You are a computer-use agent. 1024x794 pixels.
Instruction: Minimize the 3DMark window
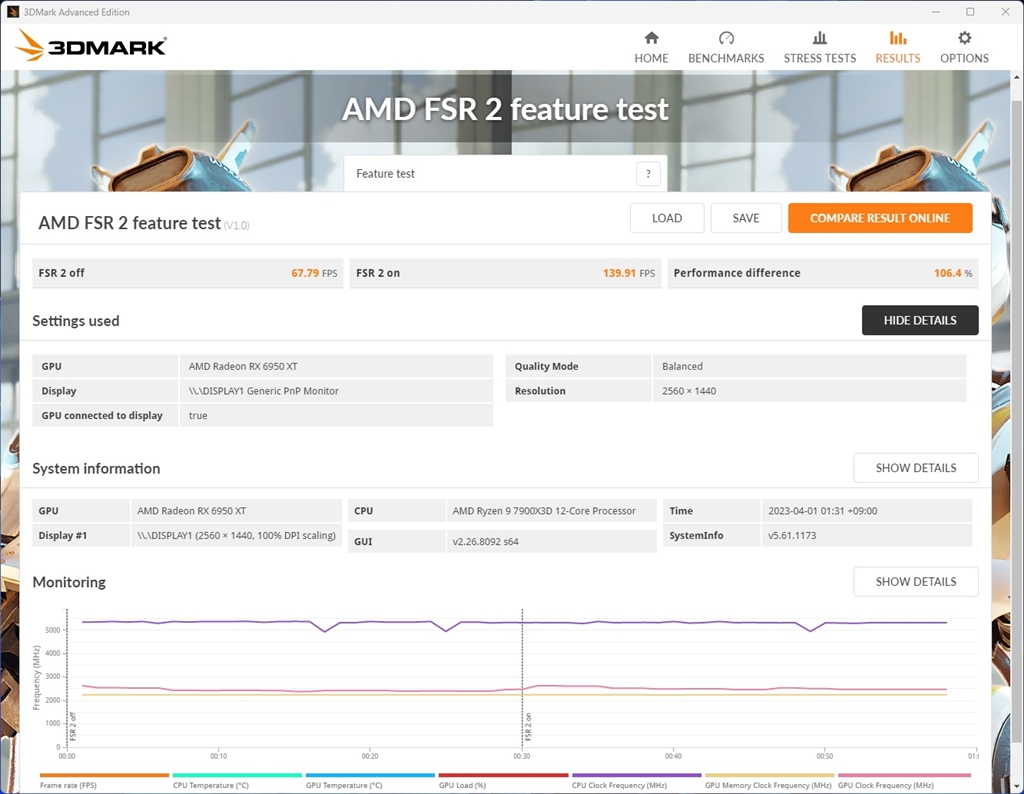click(x=936, y=12)
